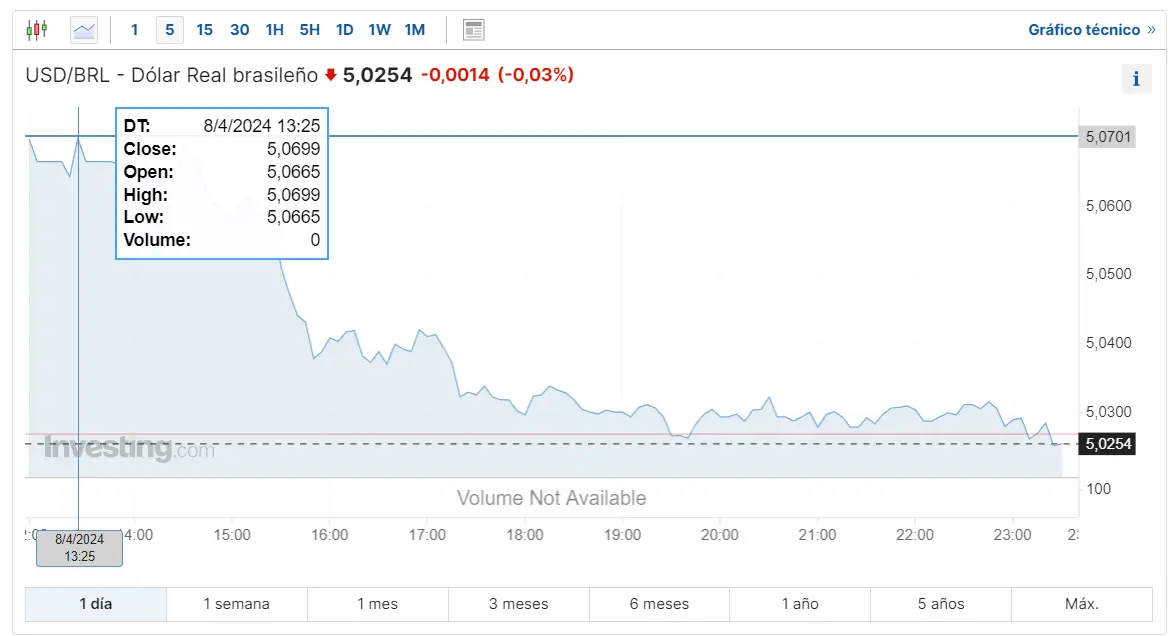This screenshot has width=1172, height=636.
Task: Set interval to 1D
Action: point(344,30)
